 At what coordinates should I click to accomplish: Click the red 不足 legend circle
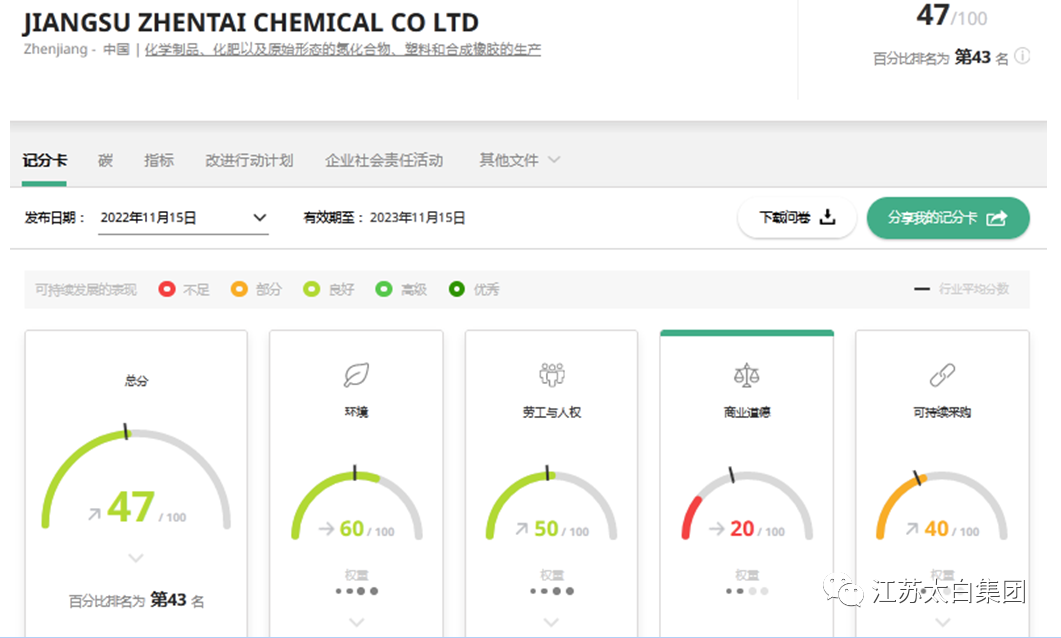point(168,289)
